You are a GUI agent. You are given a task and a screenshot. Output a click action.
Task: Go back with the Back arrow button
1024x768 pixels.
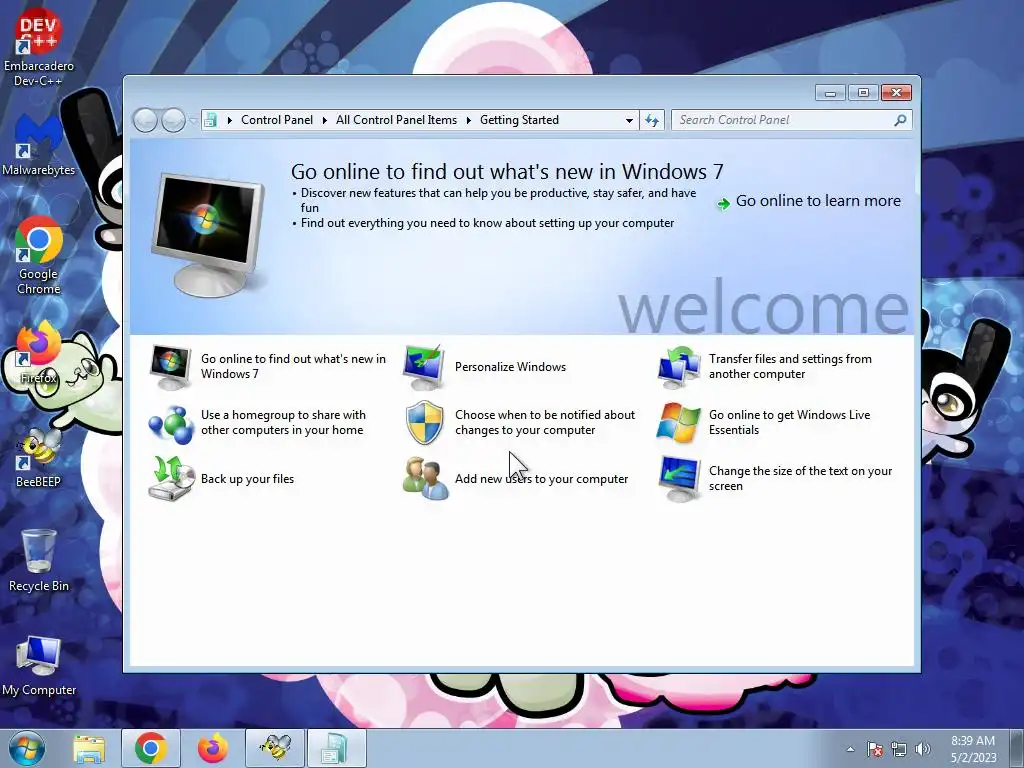(145, 120)
